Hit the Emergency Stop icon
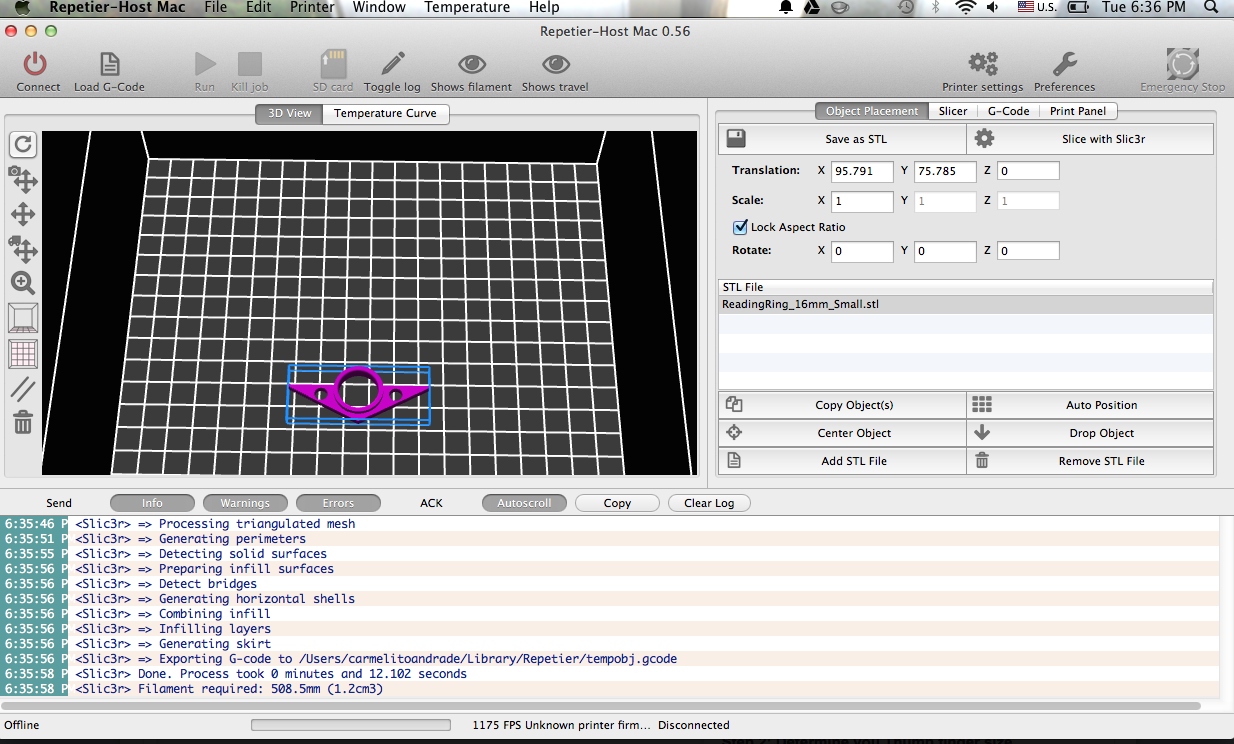This screenshot has width=1234, height=744. 1183,64
